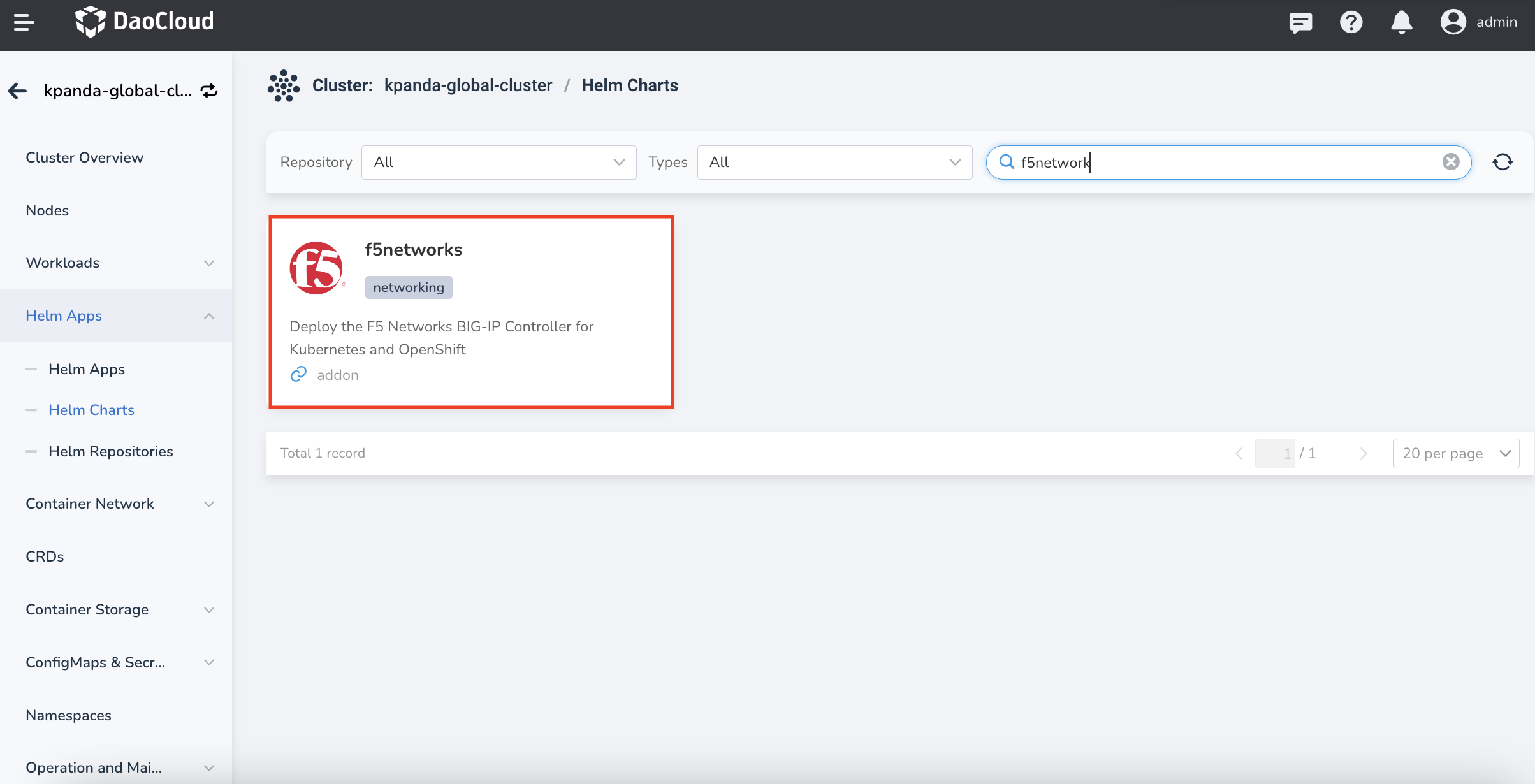Viewport: 1535px width, 784px height.
Task: Switch cluster using the swap icon
Action: pos(209,91)
